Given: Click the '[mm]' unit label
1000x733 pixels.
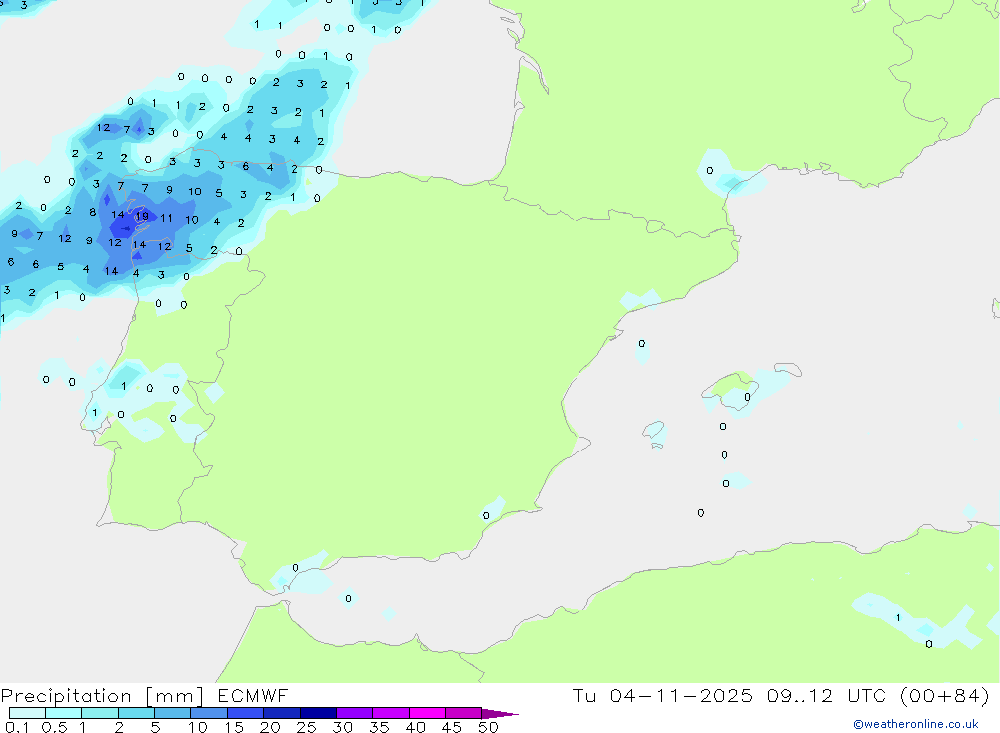Looking at the screenshot, I should coord(174,696).
